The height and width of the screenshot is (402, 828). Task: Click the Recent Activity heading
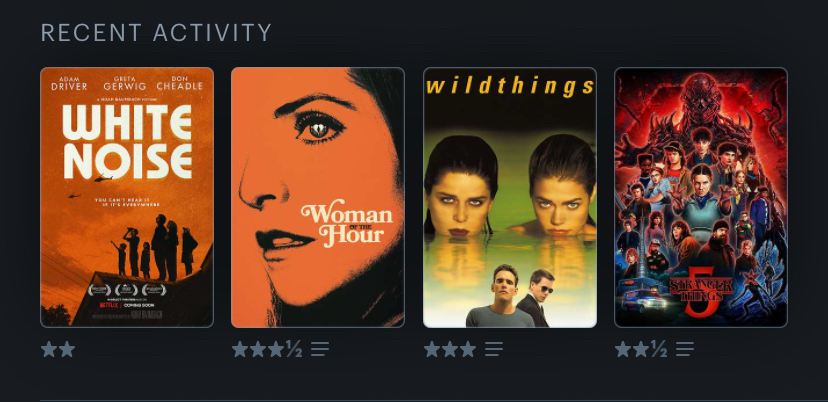(x=156, y=33)
